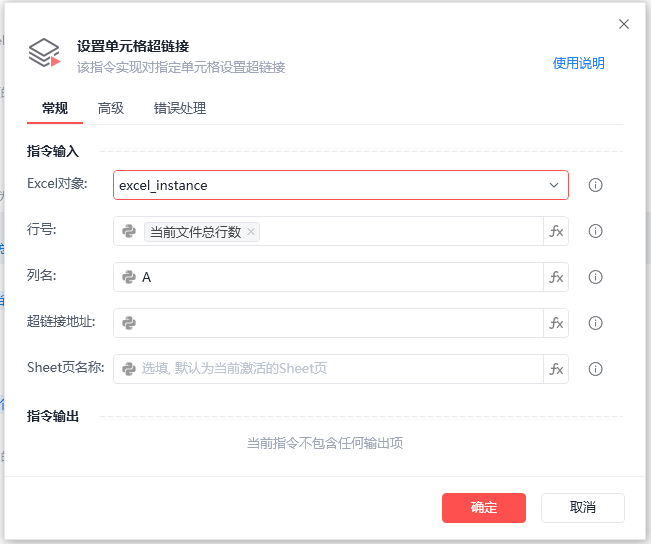Click info icon next to Excel对象 dropdown
The width and height of the screenshot is (651, 544).
[x=595, y=185]
